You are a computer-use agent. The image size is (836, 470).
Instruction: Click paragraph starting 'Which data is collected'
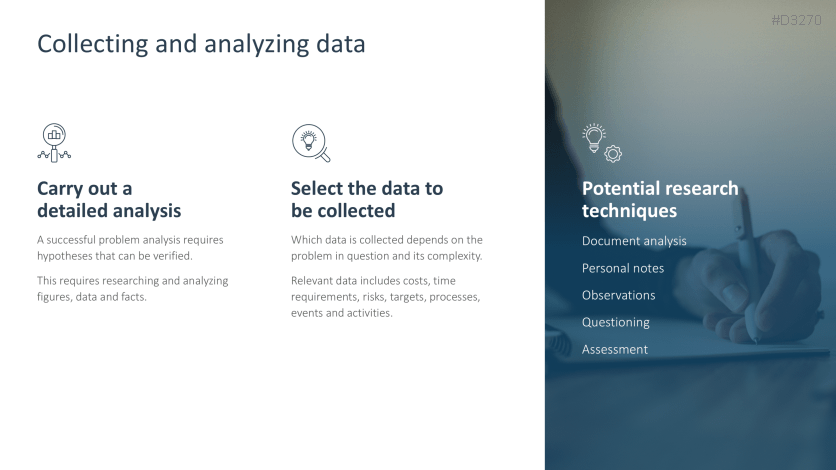[x=387, y=248]
